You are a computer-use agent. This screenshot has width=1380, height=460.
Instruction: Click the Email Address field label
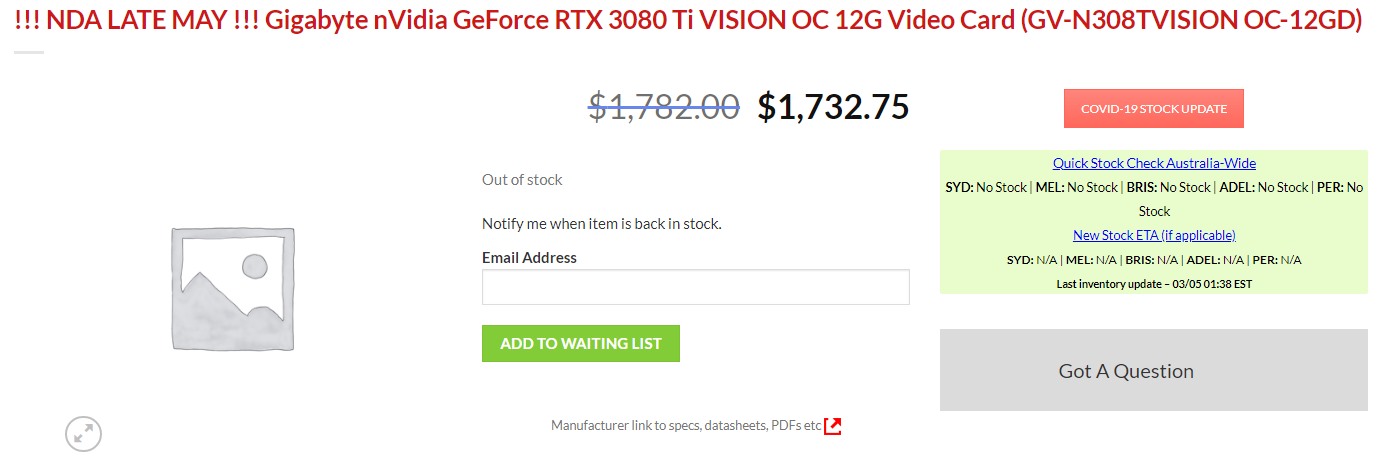pos(529,258)
